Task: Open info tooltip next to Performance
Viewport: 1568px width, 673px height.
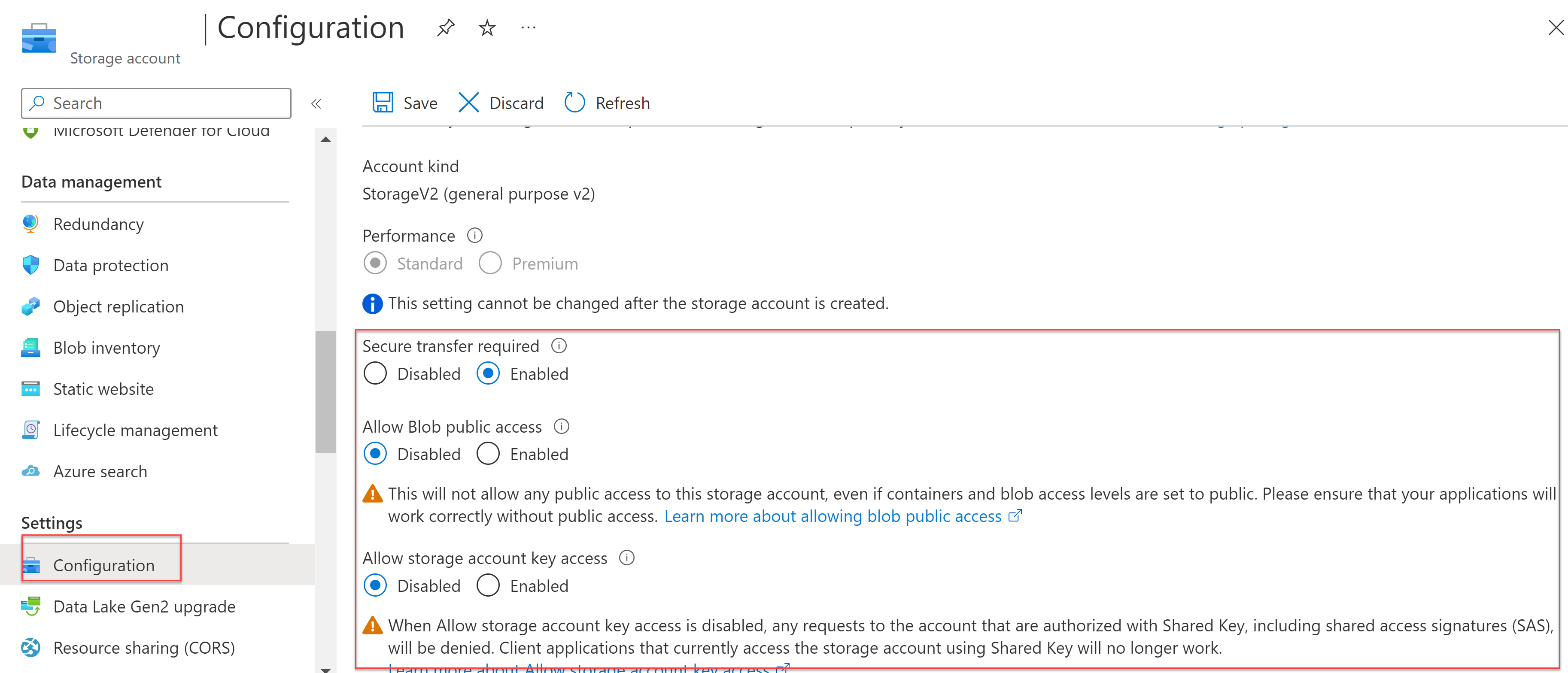Action: pyautogui.click(x=475, y=236)
